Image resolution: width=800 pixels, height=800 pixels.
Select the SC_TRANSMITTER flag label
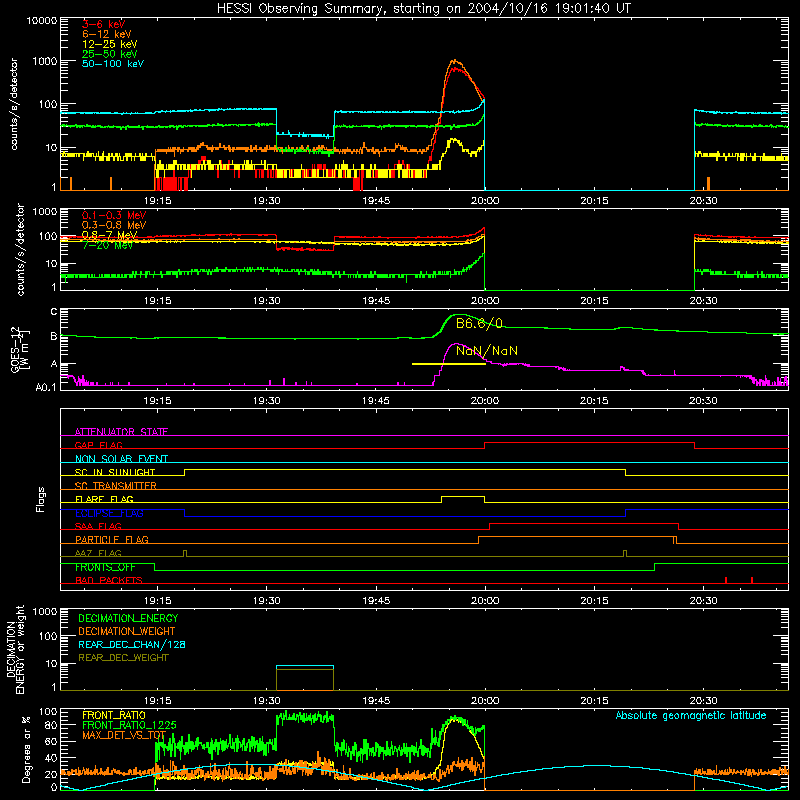click(x=116, y=485)
